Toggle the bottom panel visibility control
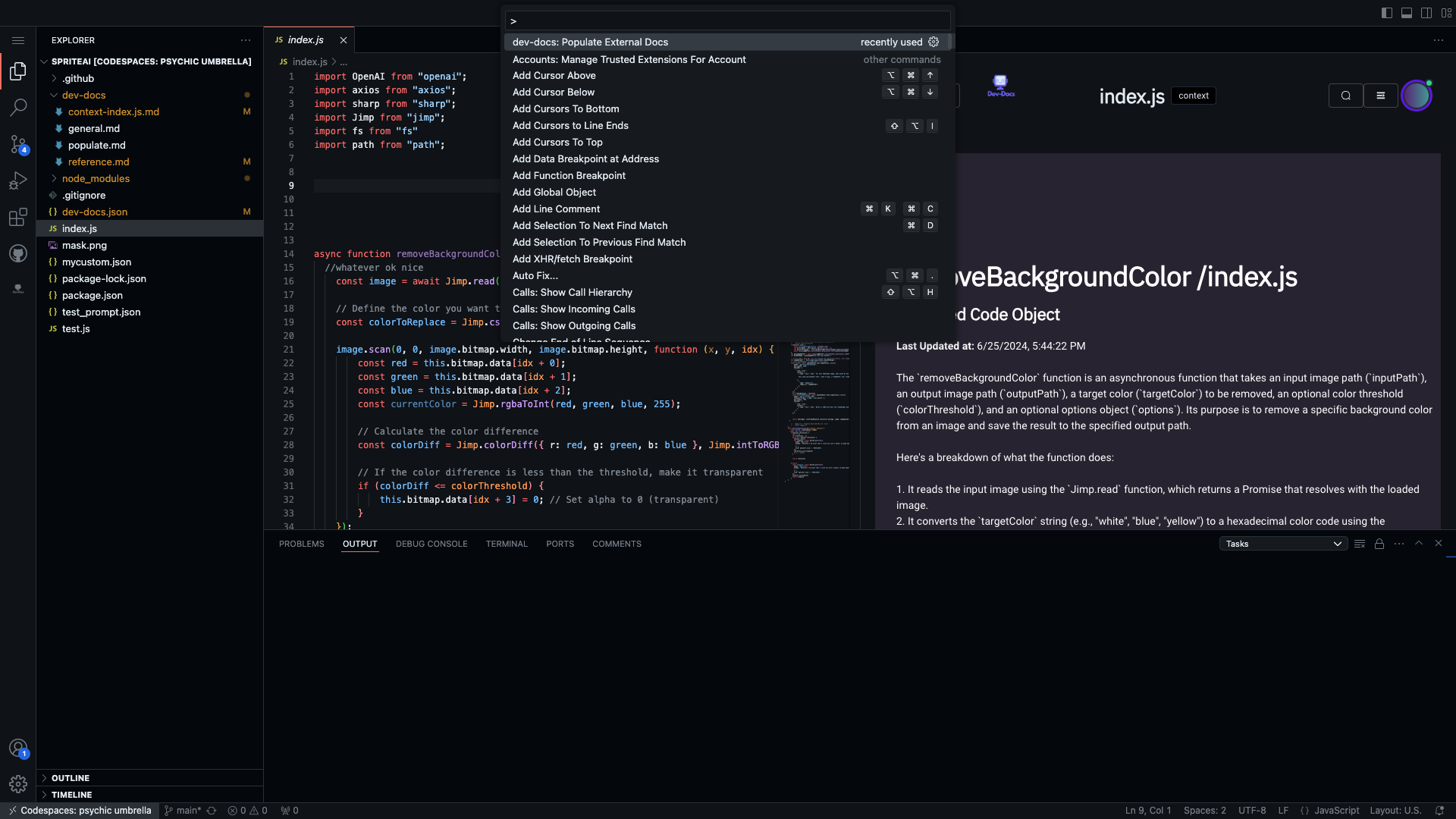Viewport: 1456px width, 819px height. 1407,13
